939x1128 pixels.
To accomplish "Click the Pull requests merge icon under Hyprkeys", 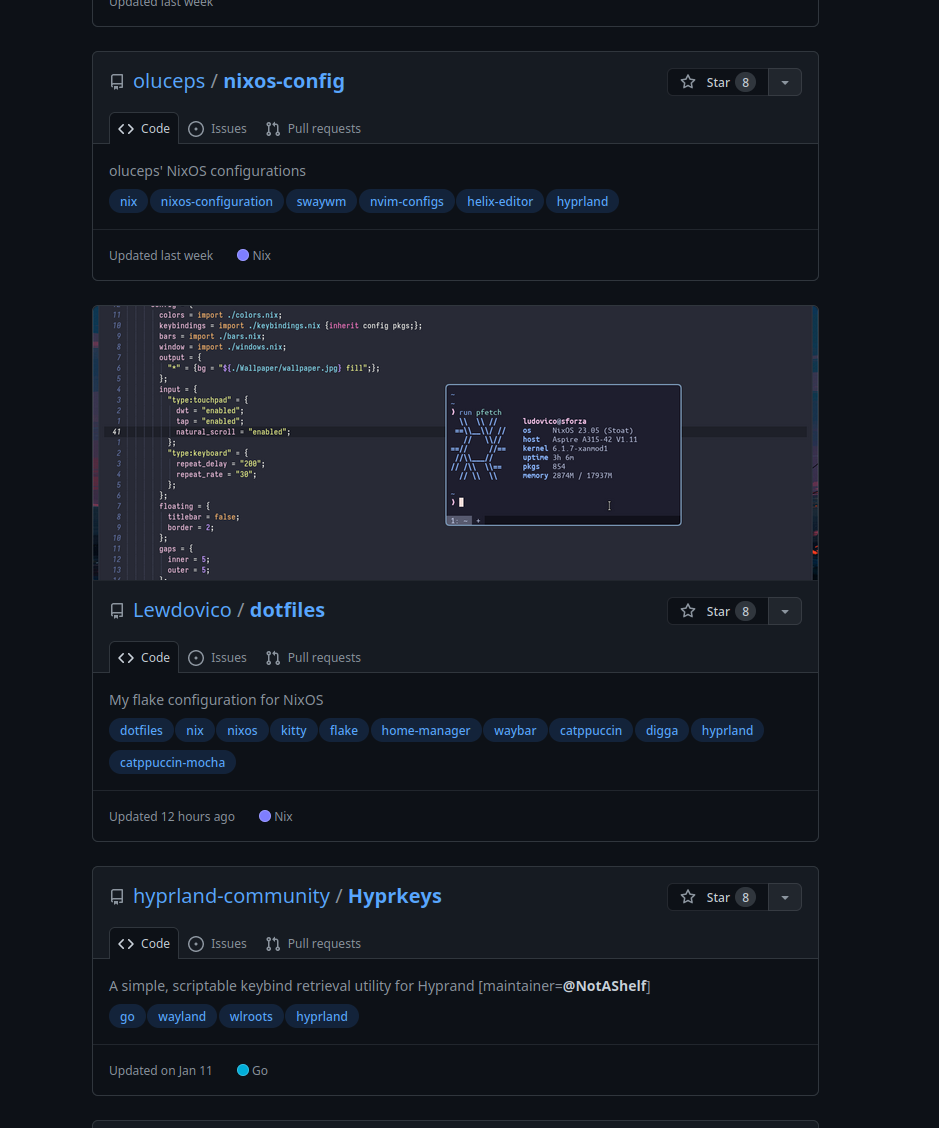I will (272, 943).
